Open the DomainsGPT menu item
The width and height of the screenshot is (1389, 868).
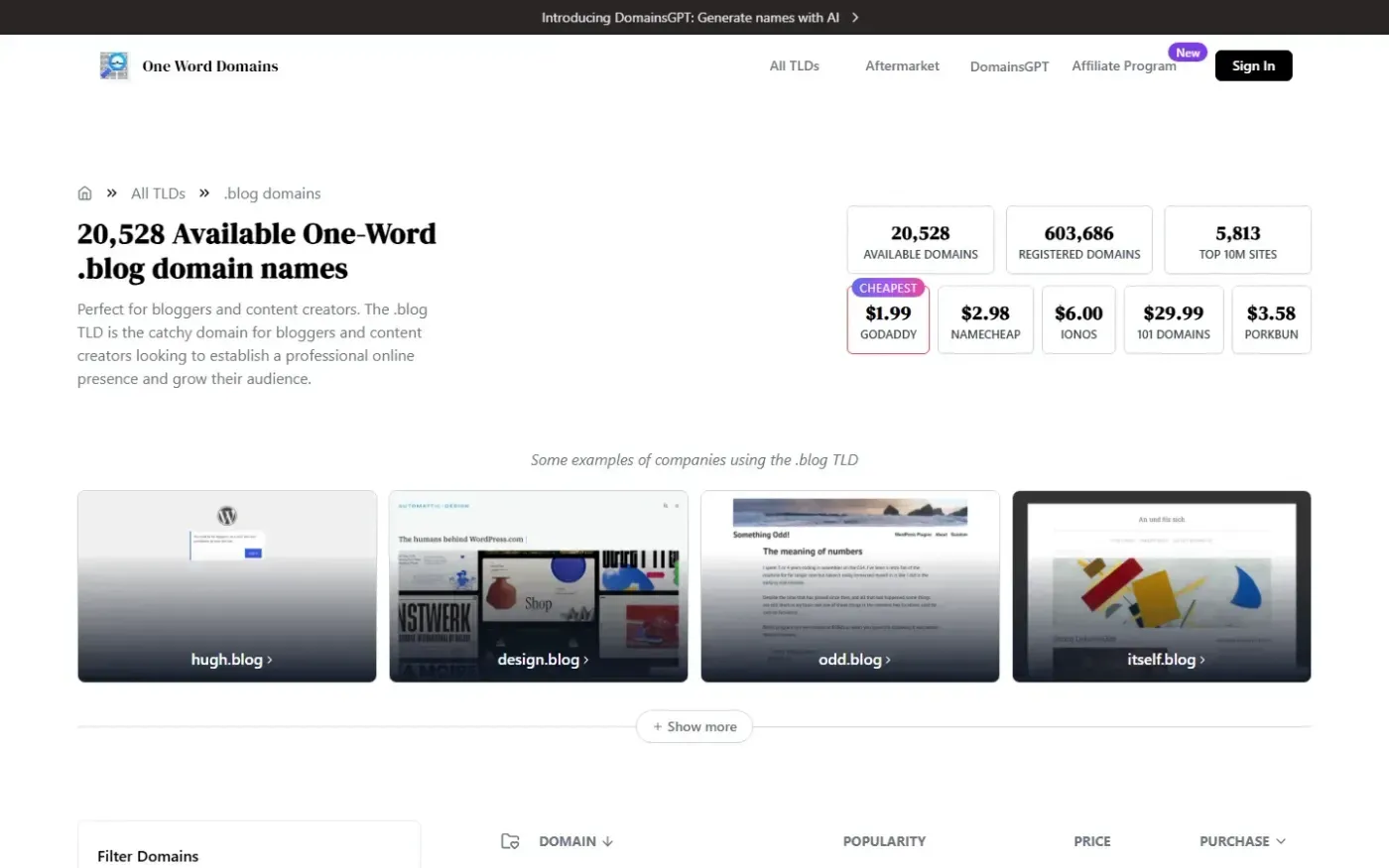(x=1009, y=66)
